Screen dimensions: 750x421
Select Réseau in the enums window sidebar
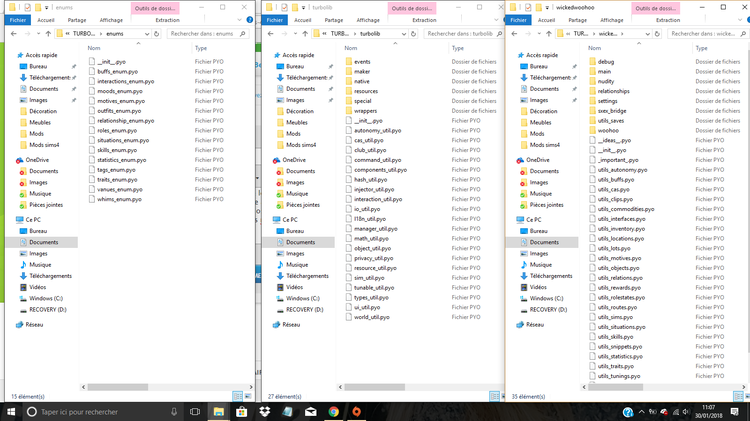(34, 324)
